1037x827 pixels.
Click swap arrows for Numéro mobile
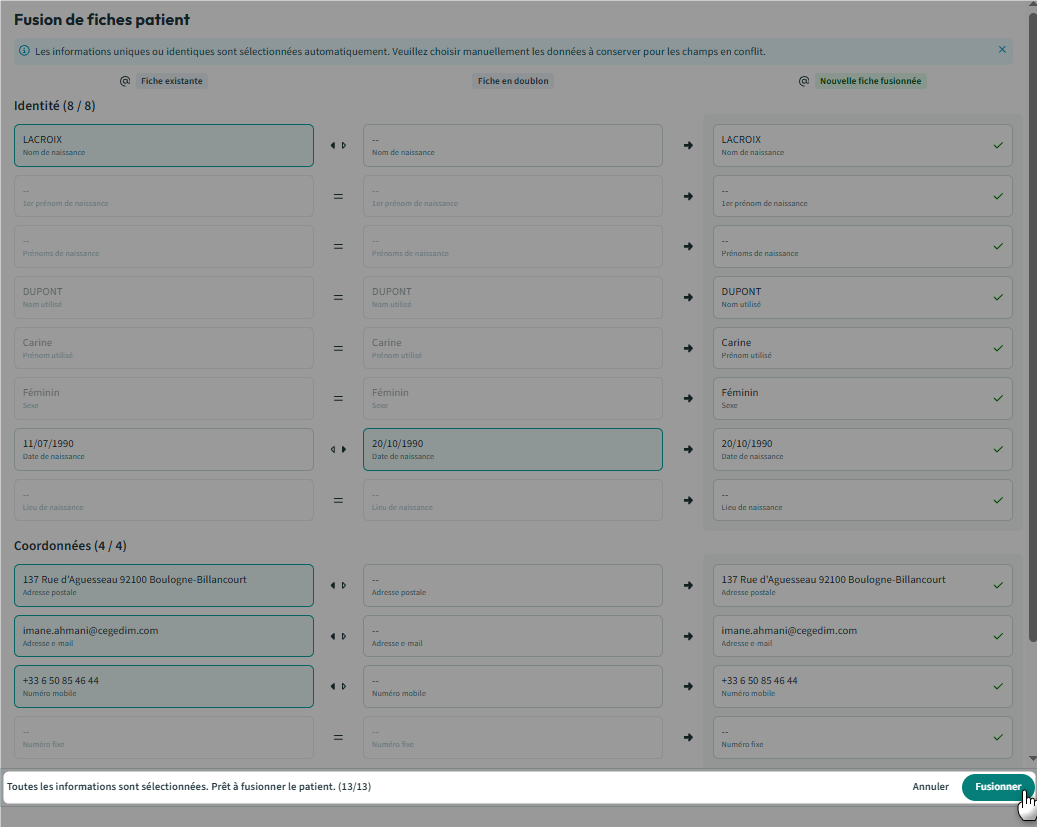[x=338, y=687]
